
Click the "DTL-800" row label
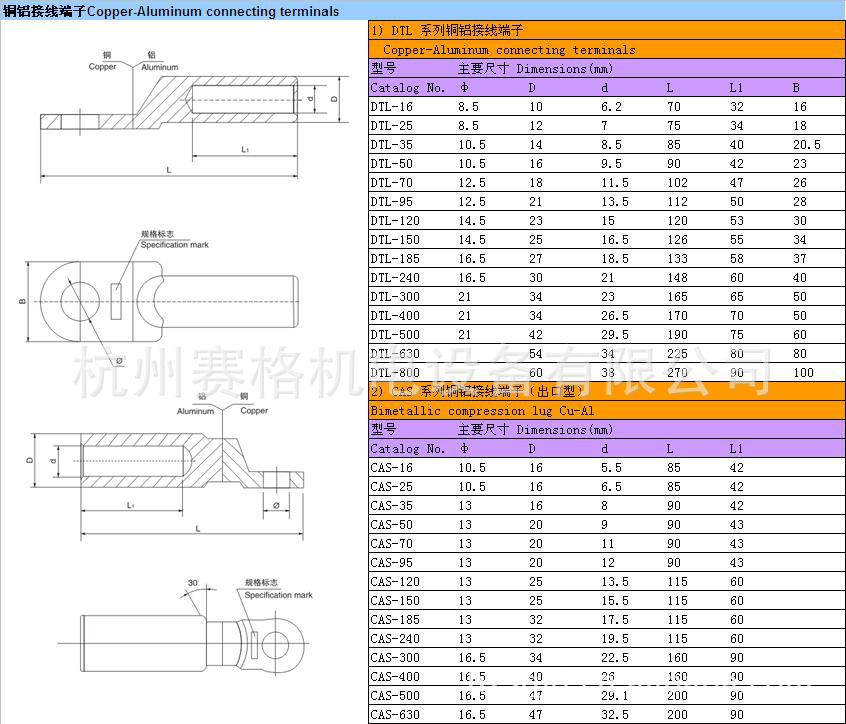pos(395,373)
